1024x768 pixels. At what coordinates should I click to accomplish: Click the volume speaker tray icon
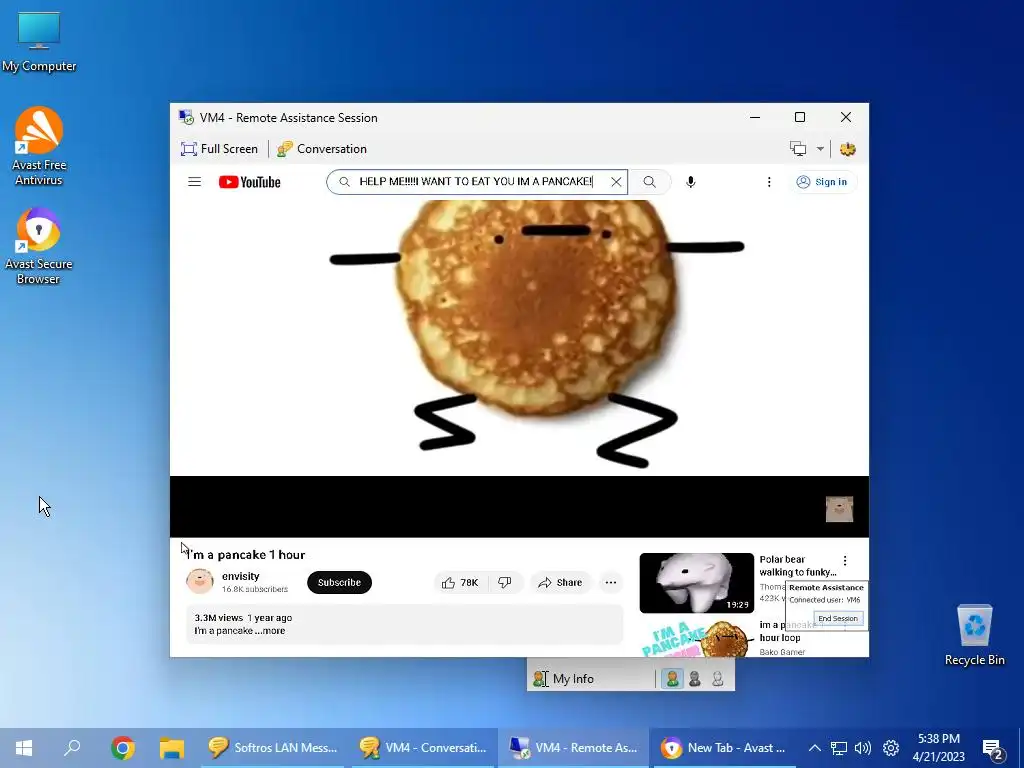[x=863, y=748]
